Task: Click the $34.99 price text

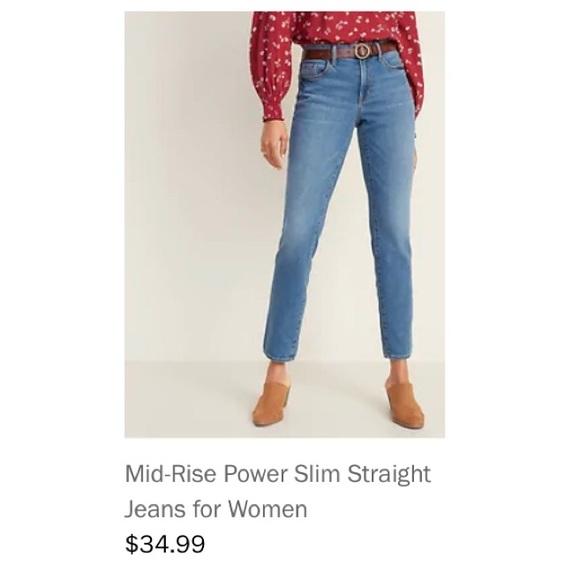Action: click(x=165, y=544)
